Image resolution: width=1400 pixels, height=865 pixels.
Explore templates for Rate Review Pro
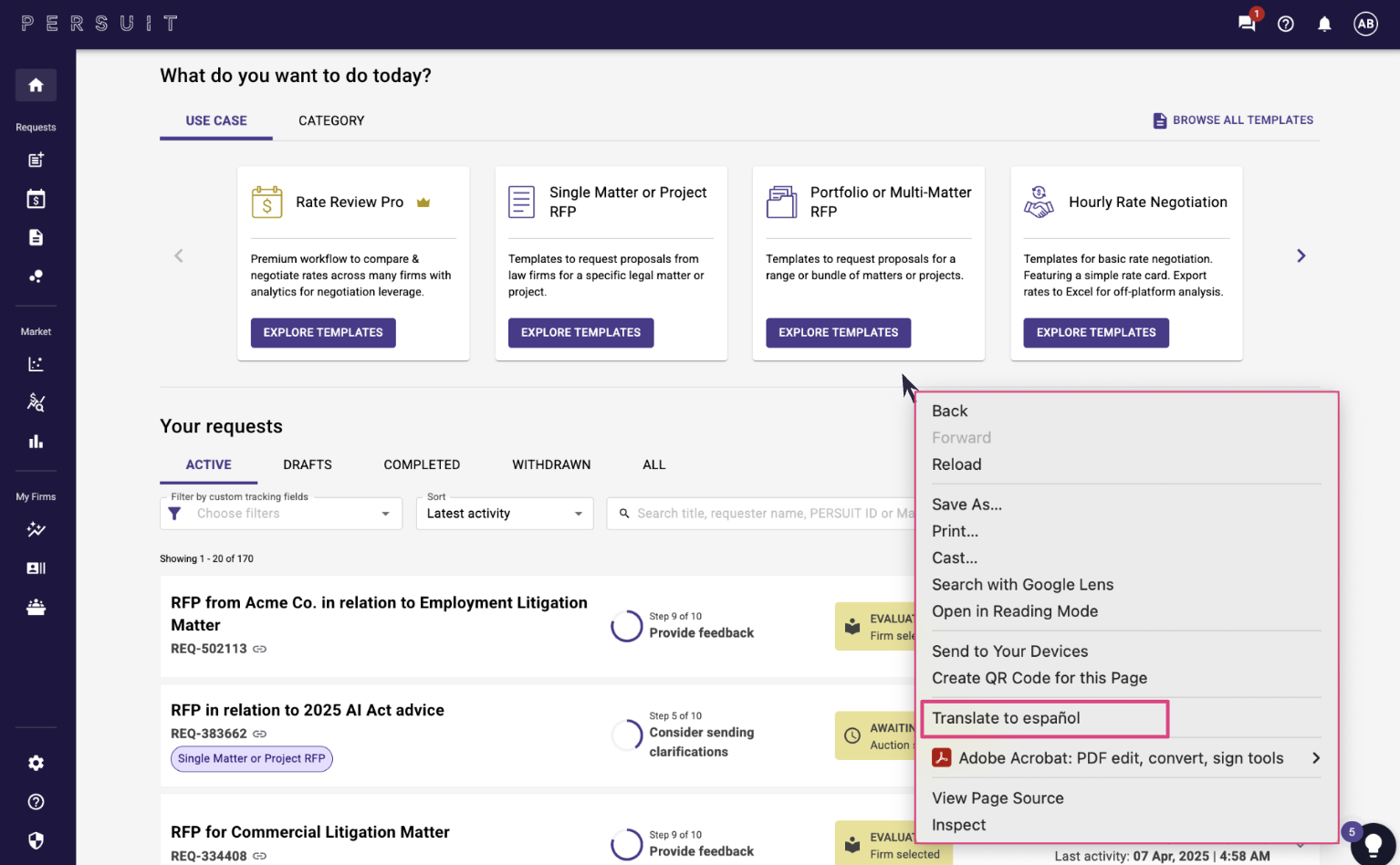click(323, 333)
